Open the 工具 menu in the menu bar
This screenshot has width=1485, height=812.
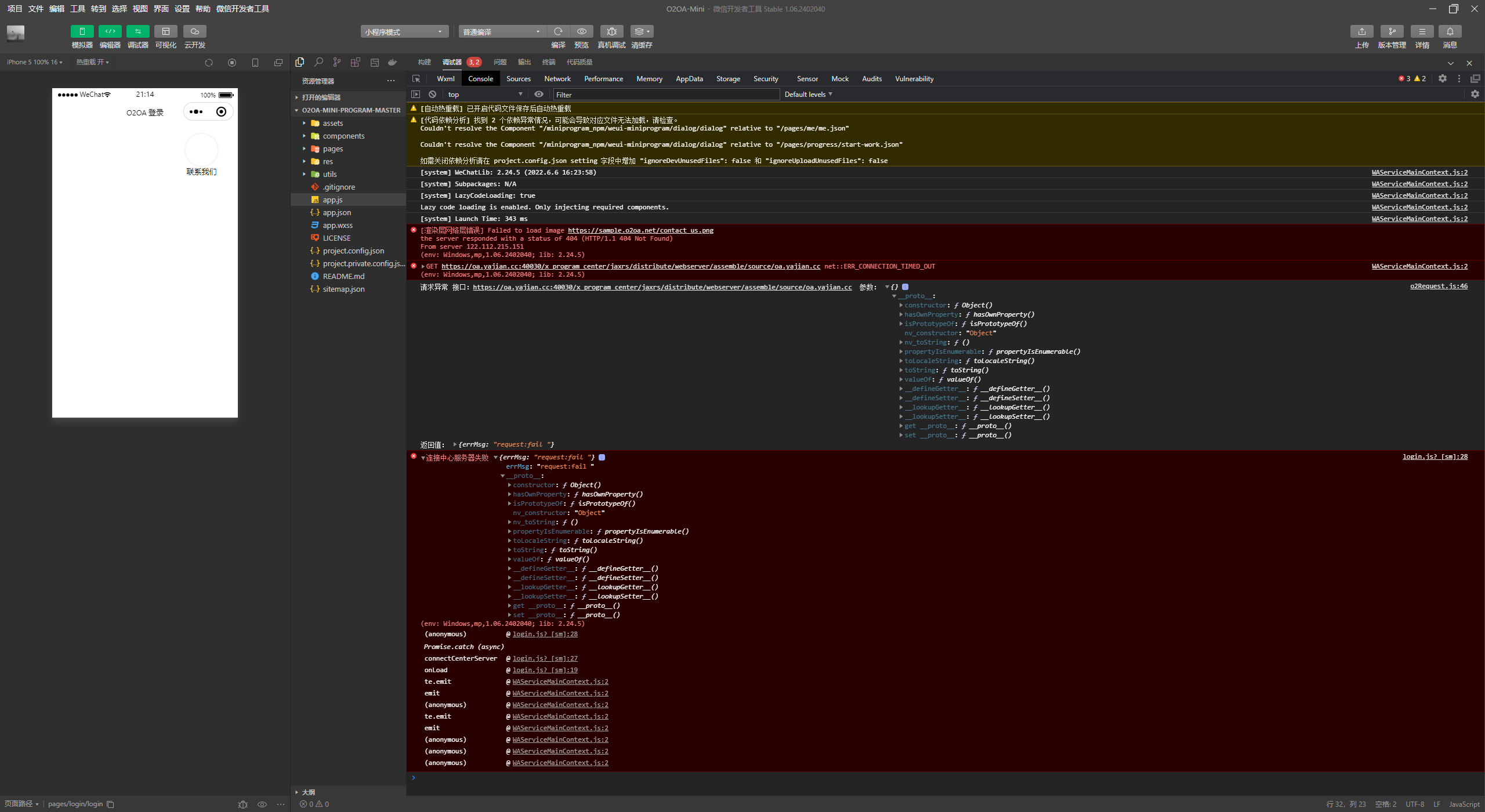coord(77,9)
